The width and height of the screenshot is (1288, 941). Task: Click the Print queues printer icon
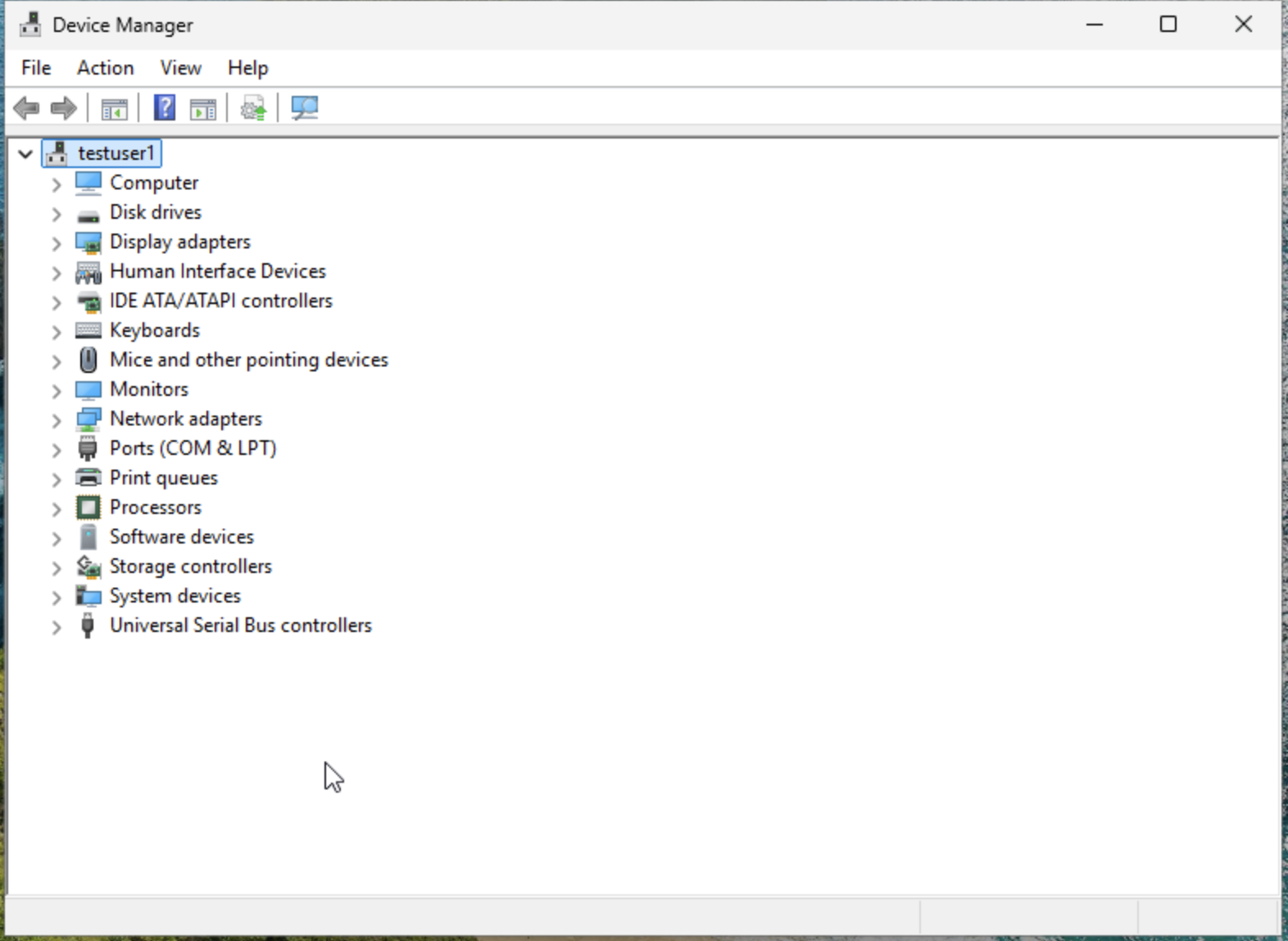[88, 478]
